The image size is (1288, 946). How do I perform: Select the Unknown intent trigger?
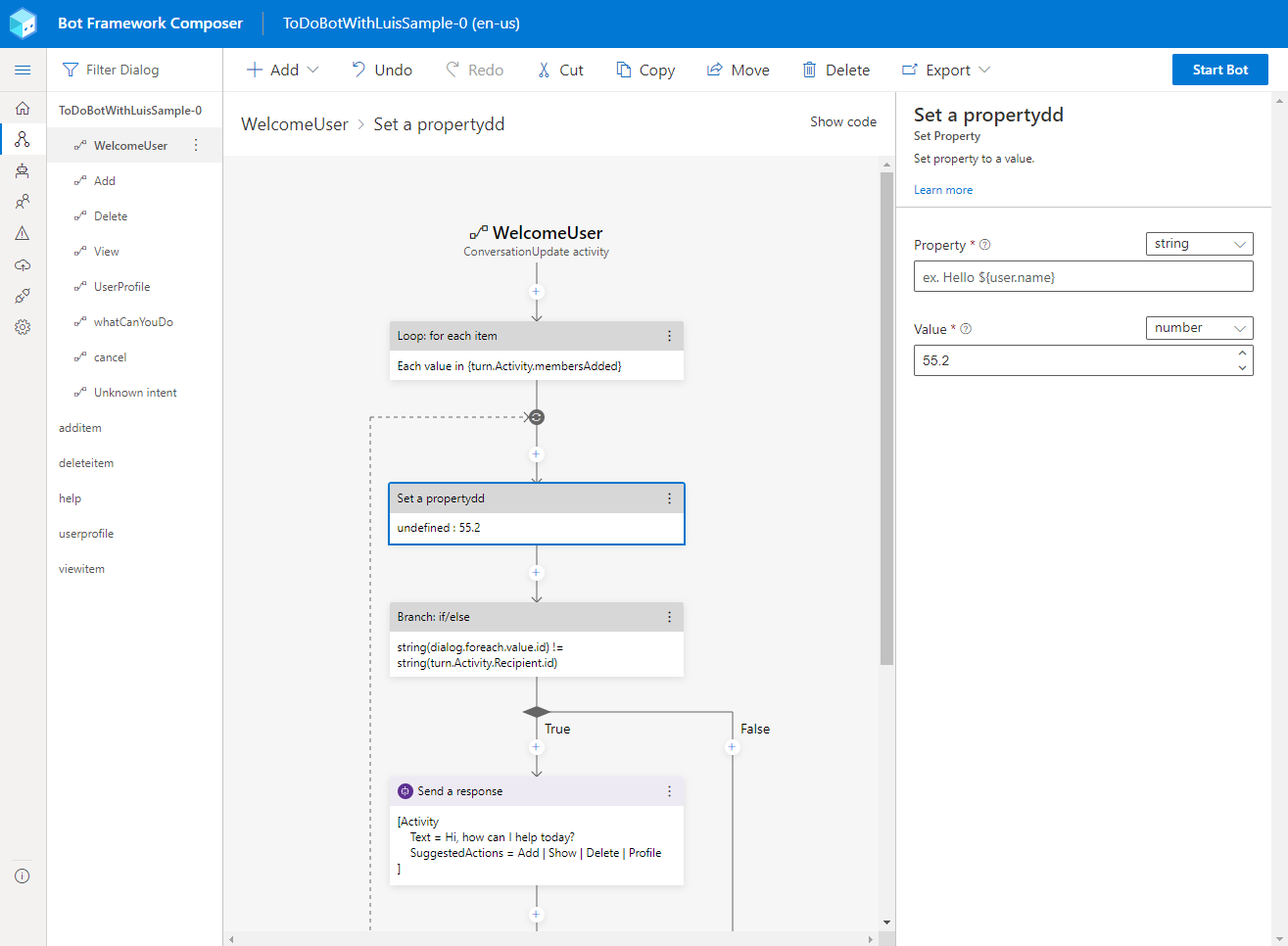135,392
